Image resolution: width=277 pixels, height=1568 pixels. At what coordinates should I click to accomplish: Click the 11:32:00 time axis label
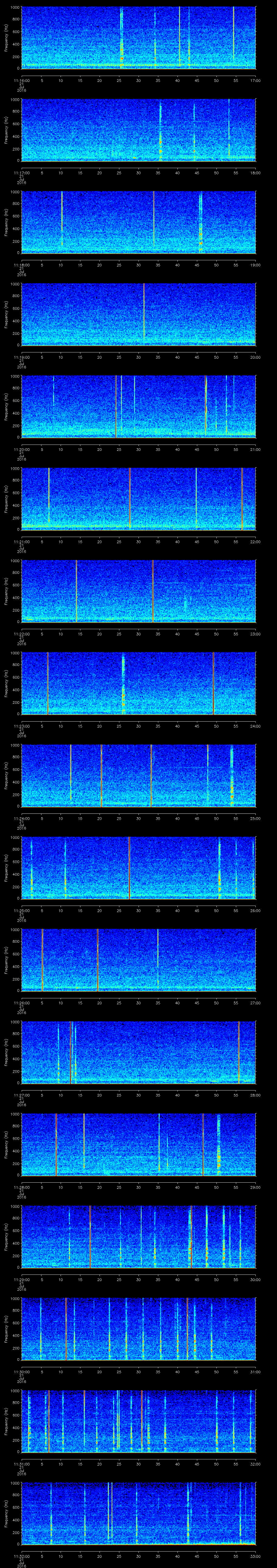21,1556
